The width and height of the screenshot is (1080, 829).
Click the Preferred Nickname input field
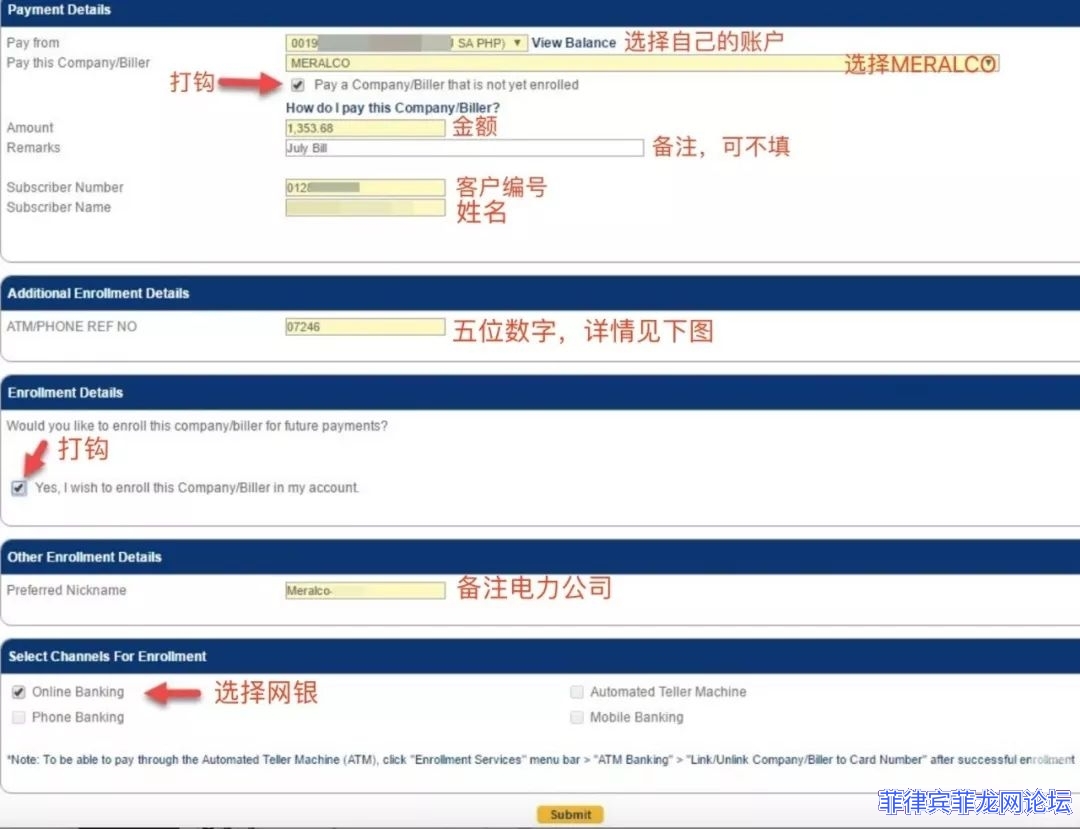[365, 590]
